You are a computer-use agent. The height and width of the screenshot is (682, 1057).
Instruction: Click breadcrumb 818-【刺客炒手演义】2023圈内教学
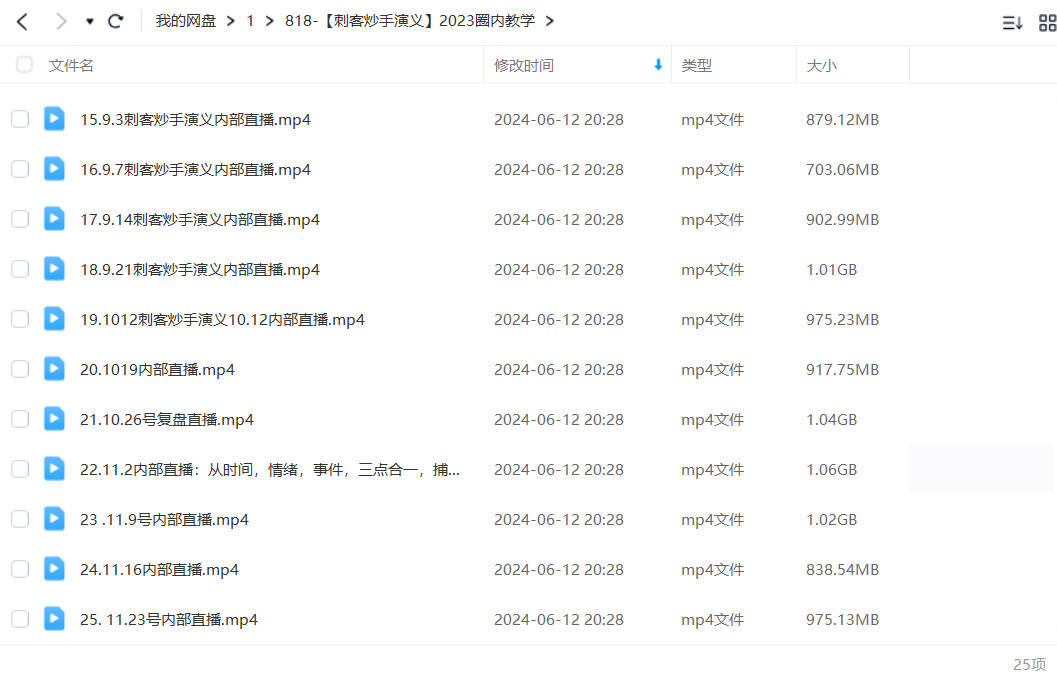coord(410,21)
